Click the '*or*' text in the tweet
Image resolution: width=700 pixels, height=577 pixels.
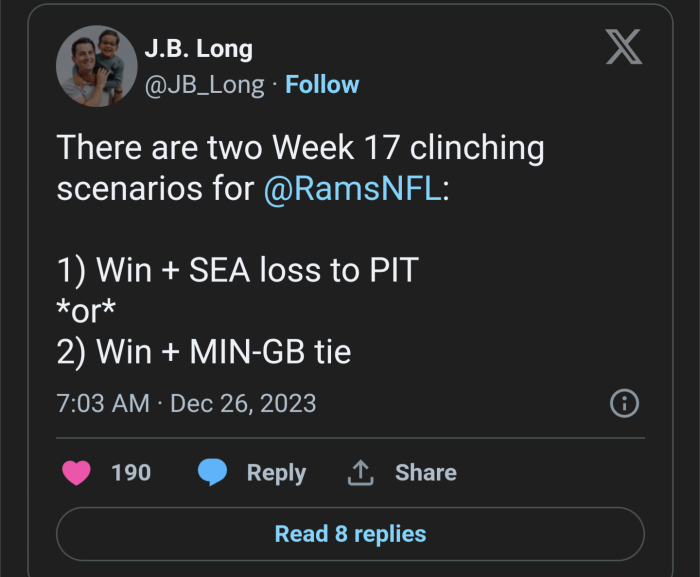coord(87,311)
